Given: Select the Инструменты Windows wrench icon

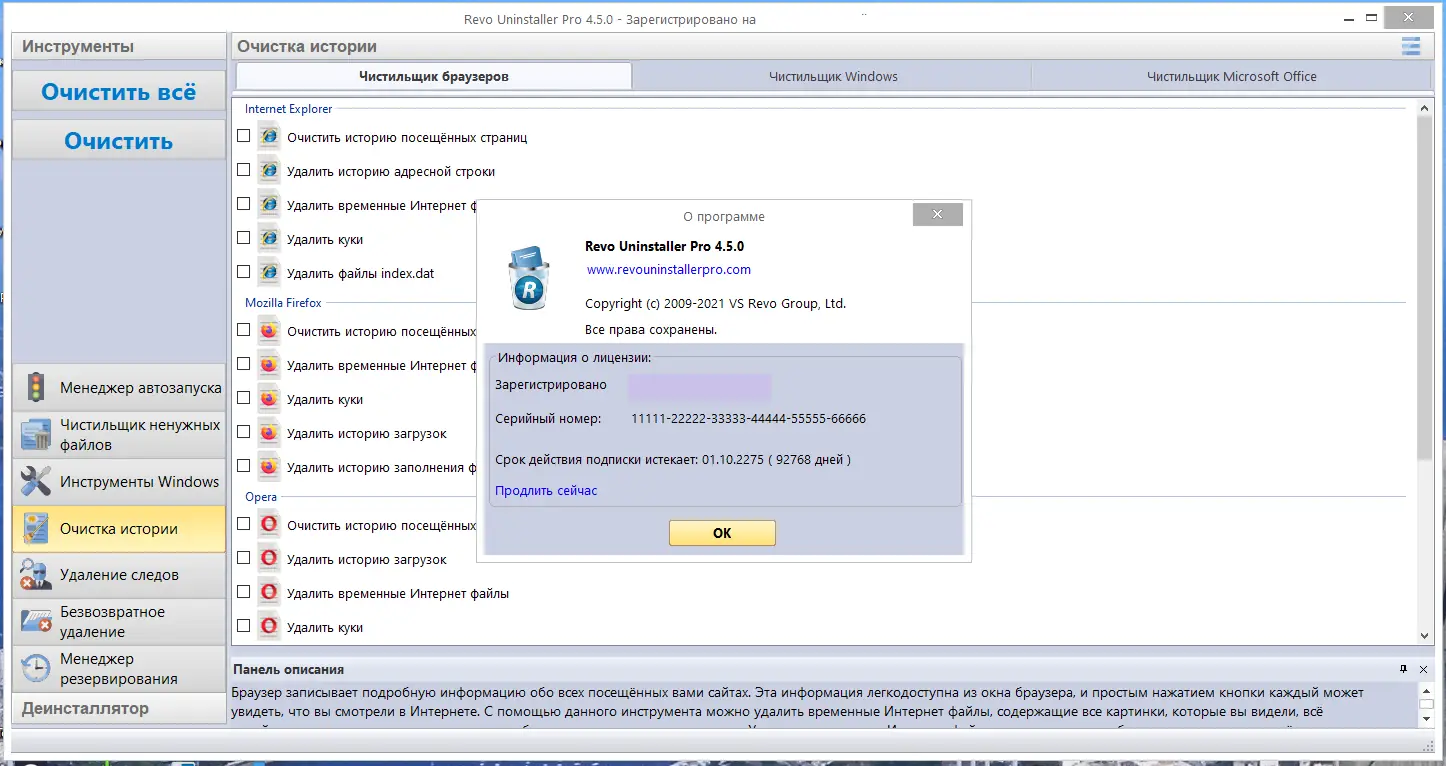Looking at the screenshot, I should [x=36, y=481].
